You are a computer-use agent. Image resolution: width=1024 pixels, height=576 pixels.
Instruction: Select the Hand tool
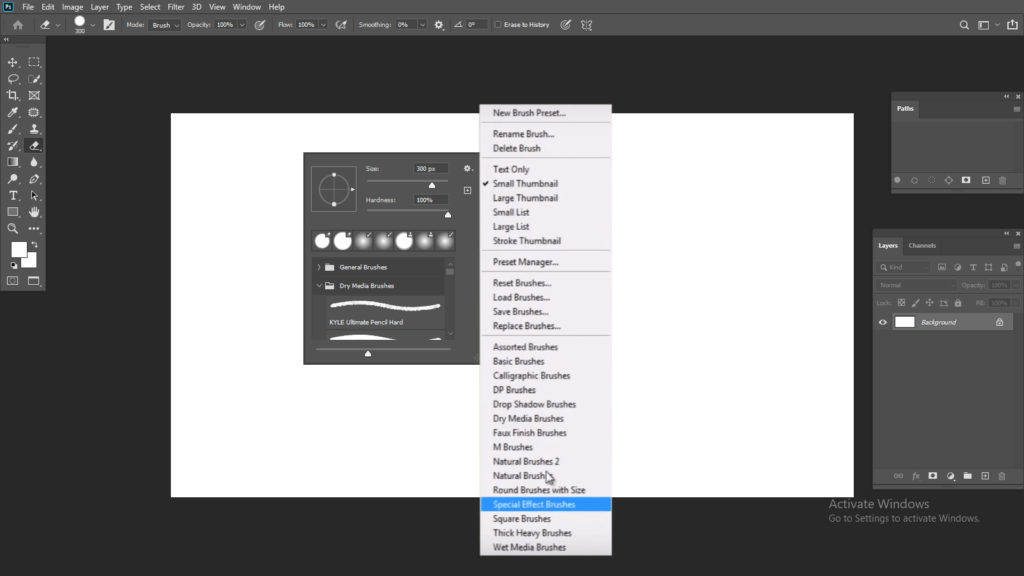[34, 212]
